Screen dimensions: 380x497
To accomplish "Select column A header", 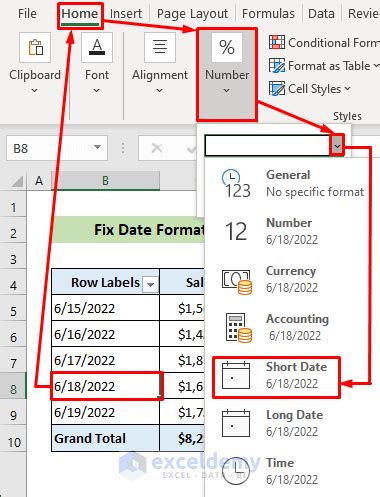I will click(x=39, y=181).
